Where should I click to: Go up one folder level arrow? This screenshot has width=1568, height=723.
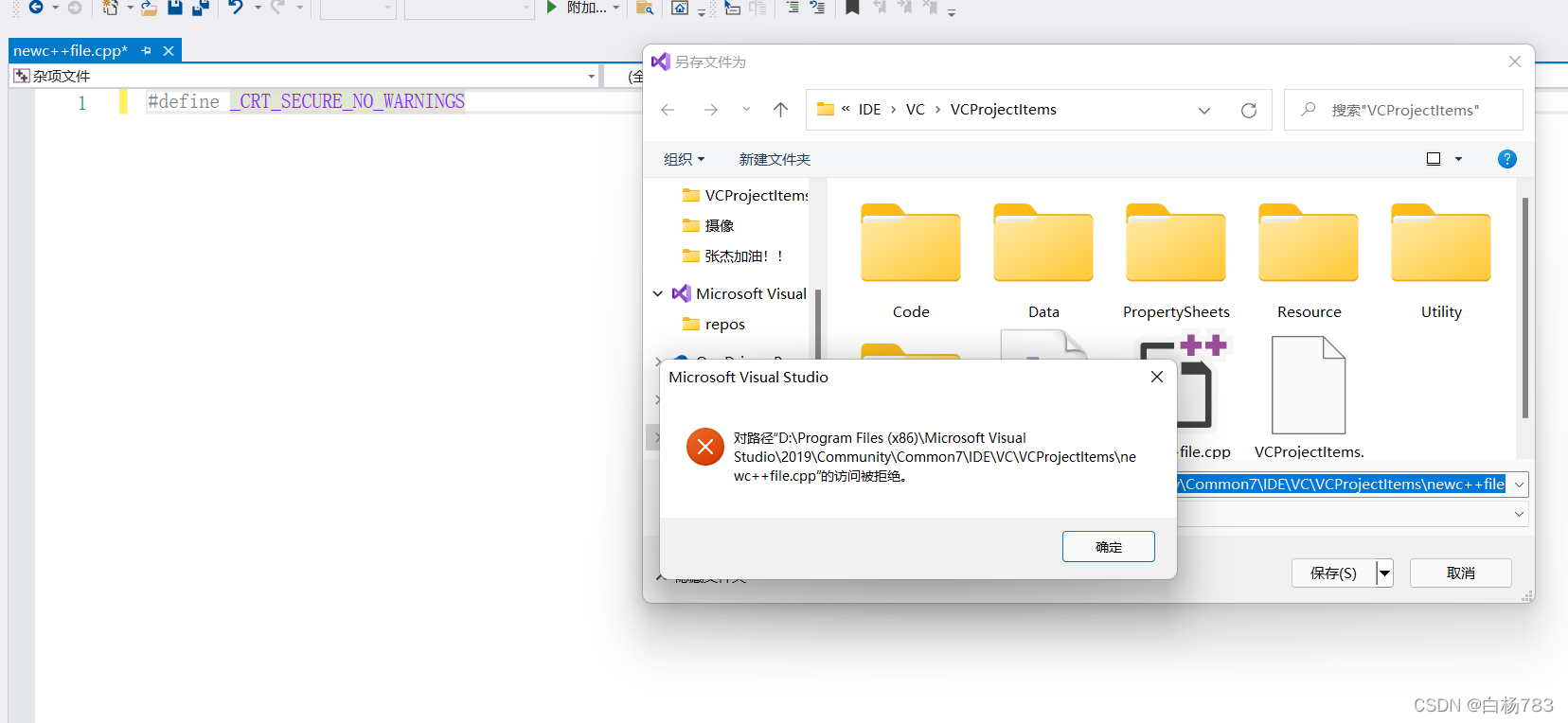click(x=780, y=110)
